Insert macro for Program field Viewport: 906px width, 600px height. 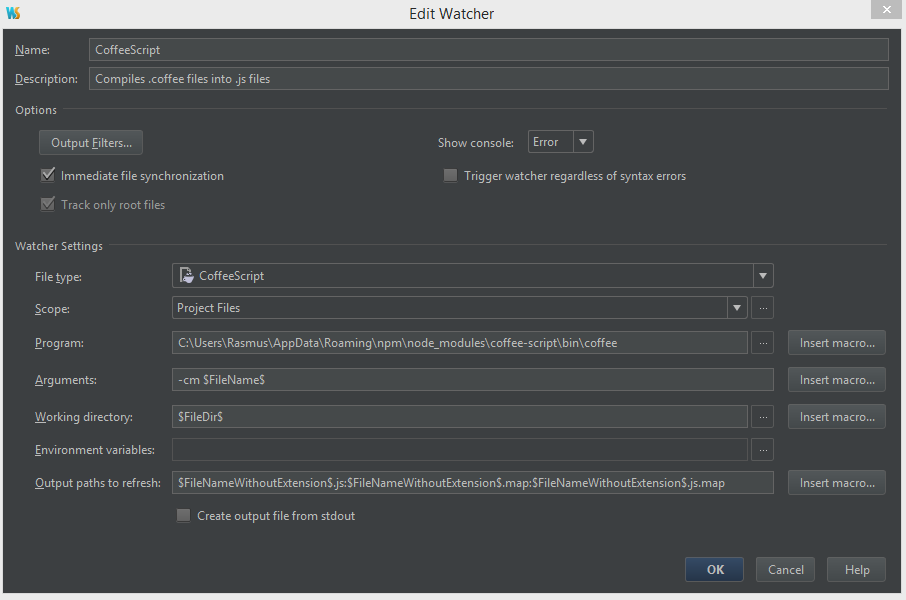(x=837, y=343)
